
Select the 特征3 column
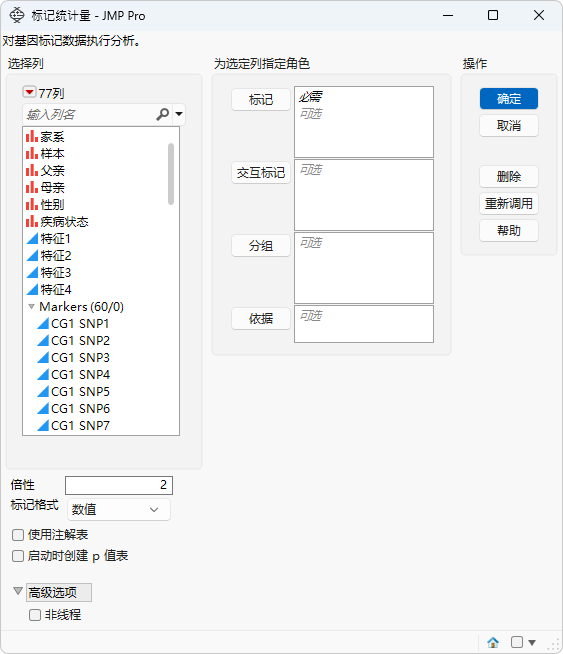click(x=48, y=272)
